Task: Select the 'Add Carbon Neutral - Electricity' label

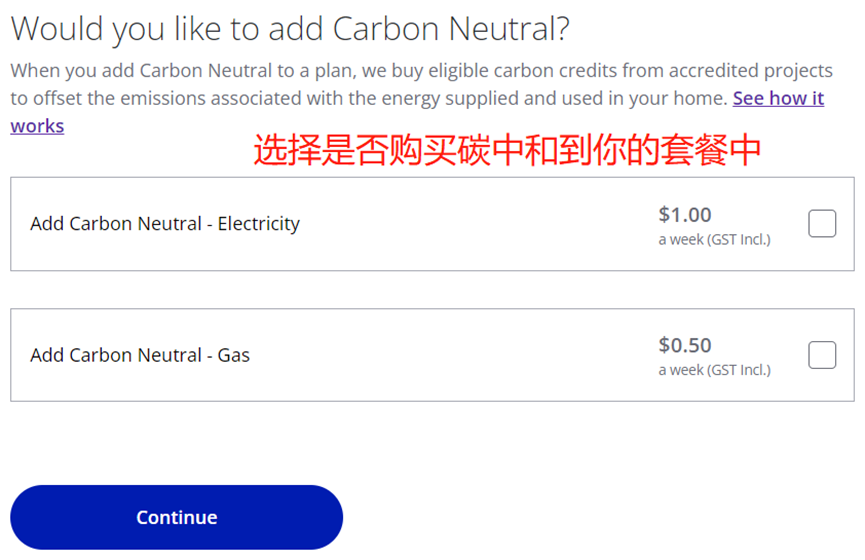Action: (x=165, y=223)
